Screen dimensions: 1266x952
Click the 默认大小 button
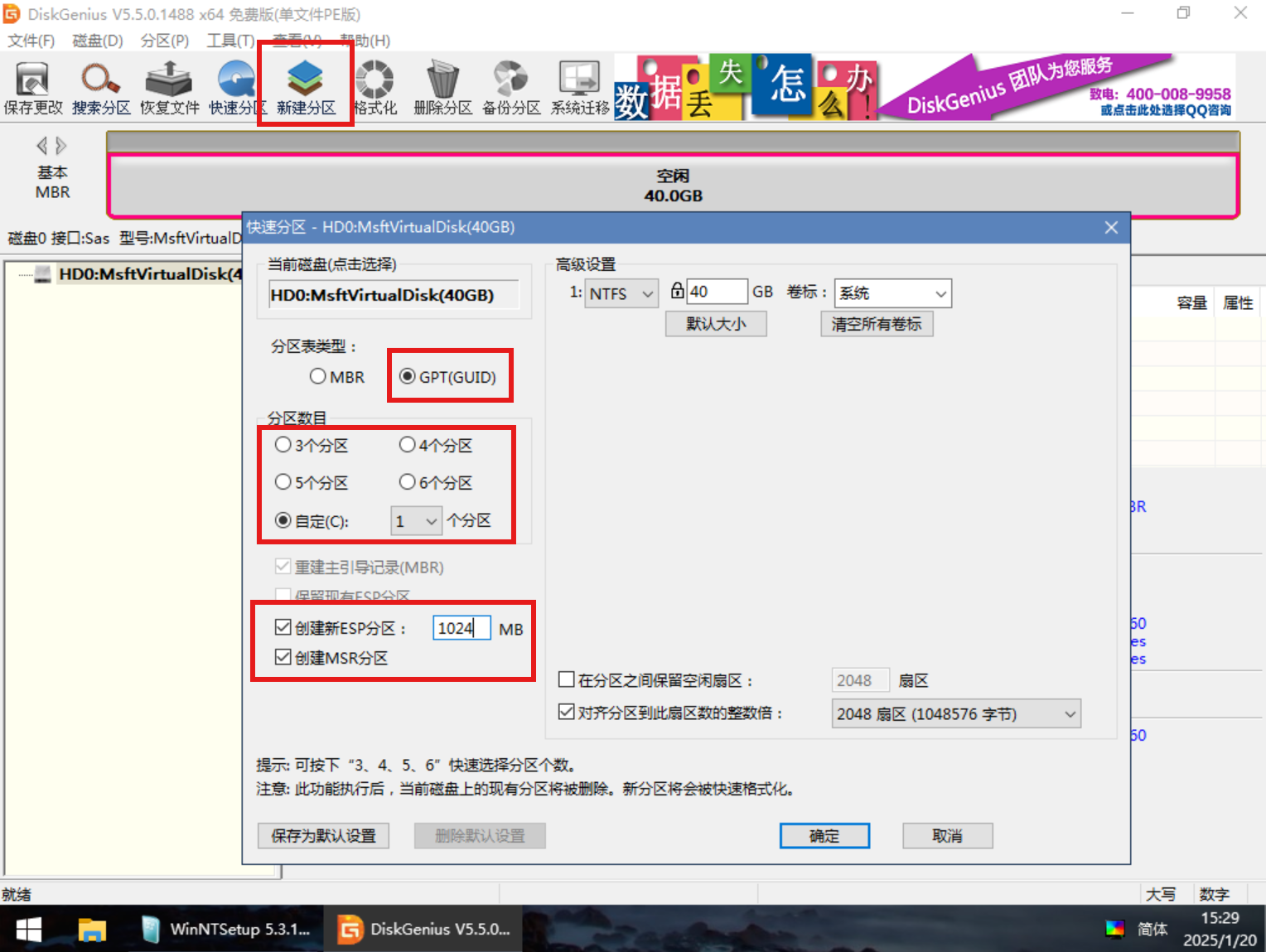coord(716,324)
